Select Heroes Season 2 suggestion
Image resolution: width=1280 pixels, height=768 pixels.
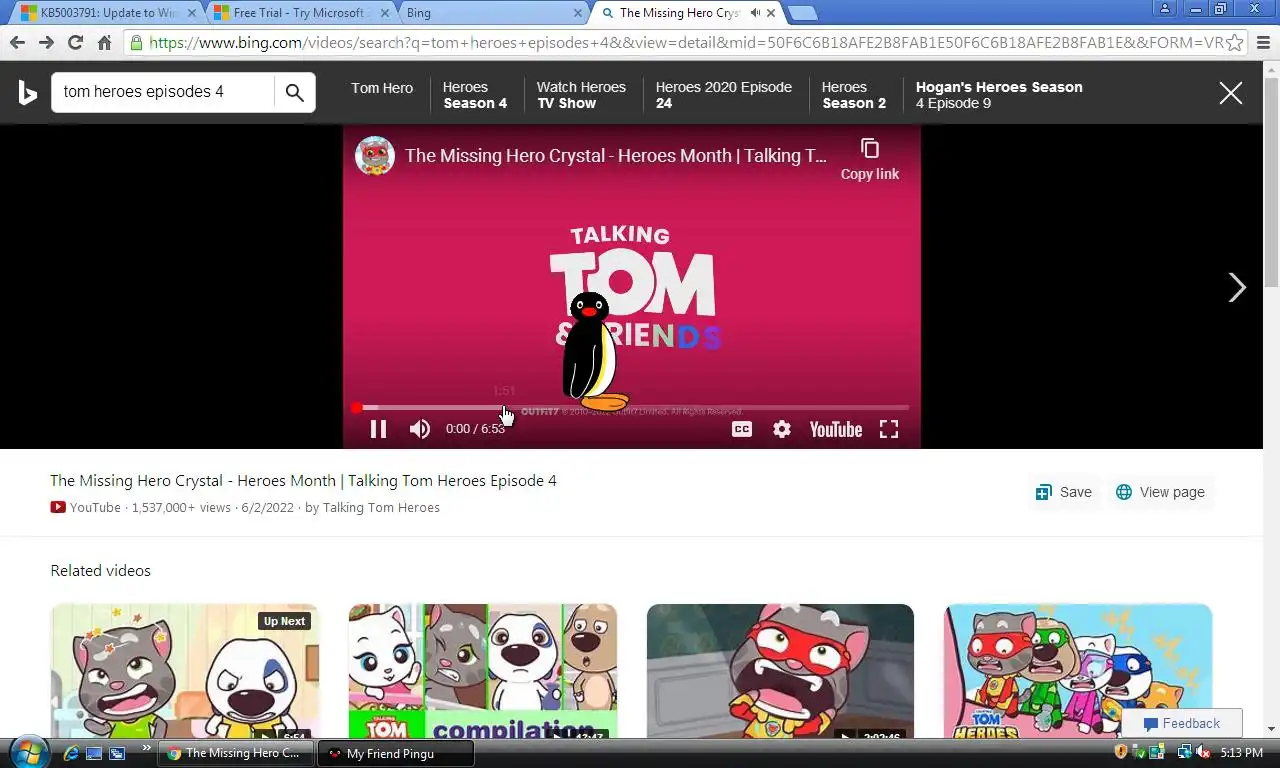click(x=854, y=95)
